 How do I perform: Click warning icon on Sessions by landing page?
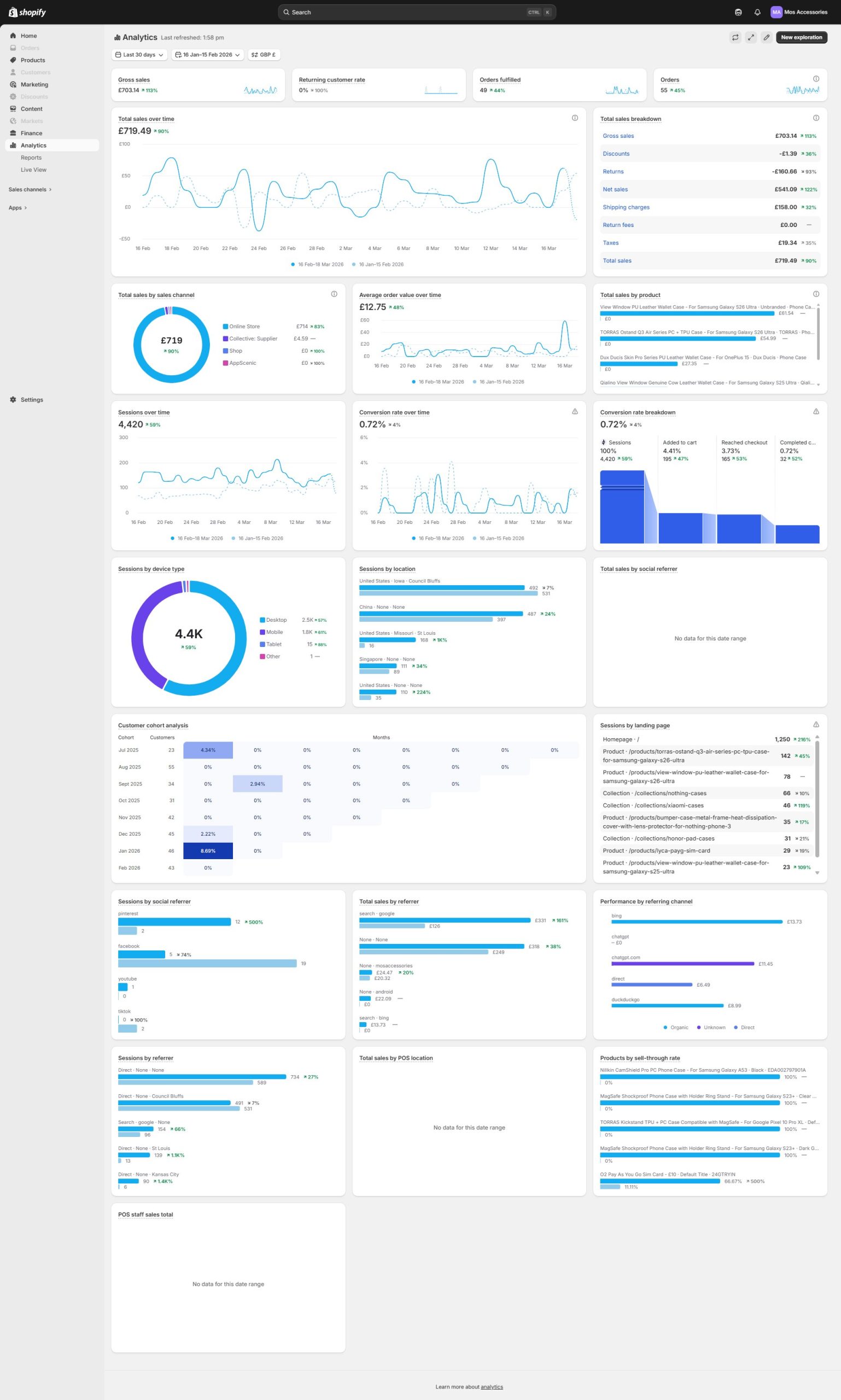(x=816, y=725)
